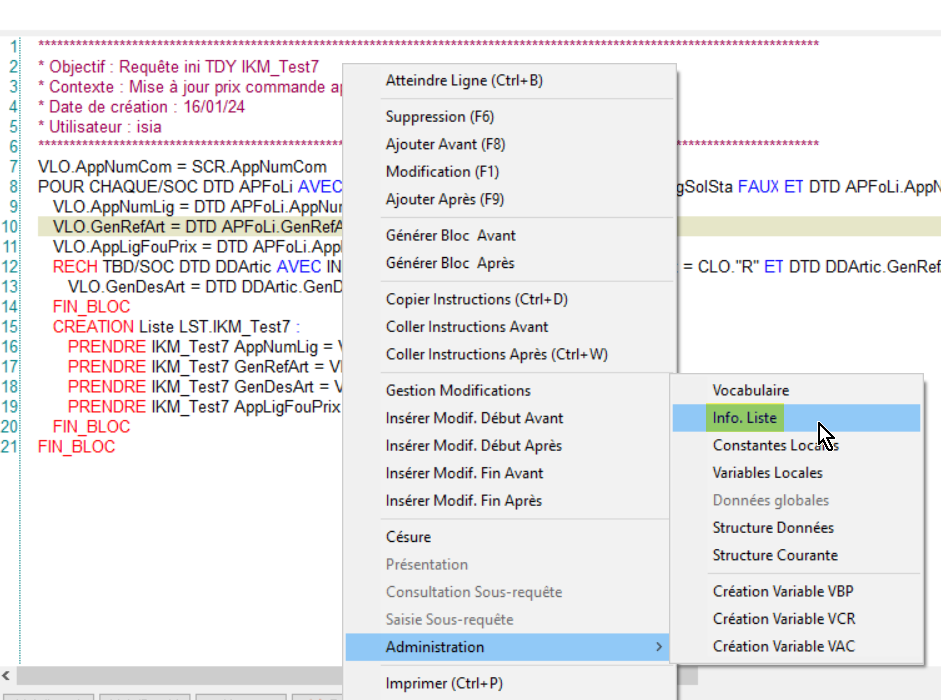The image size is (941, 700).
Task: Click code line 15 CREATION Liste
Action: click(175, 327)
